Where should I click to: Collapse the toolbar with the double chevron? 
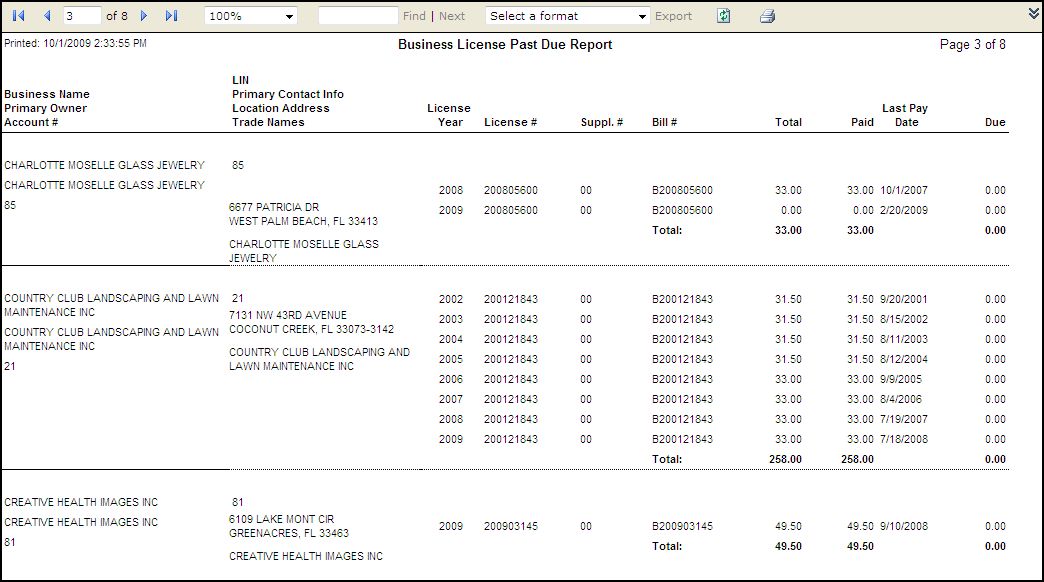coord(1033,13)
